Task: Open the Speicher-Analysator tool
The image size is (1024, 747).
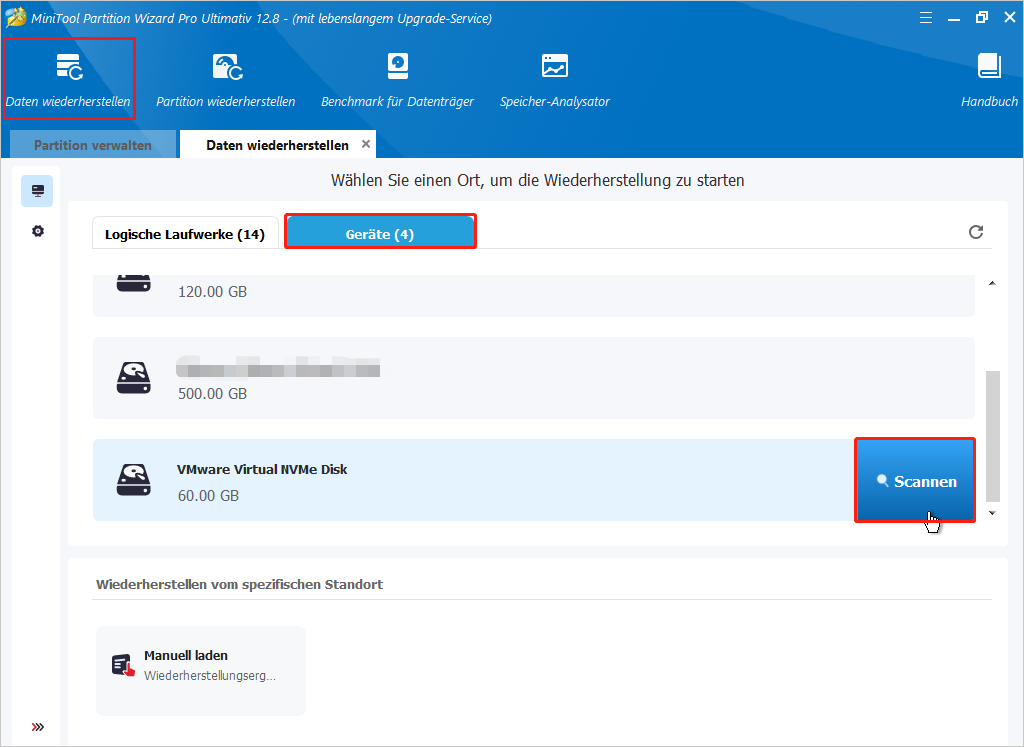Action: 554,78
